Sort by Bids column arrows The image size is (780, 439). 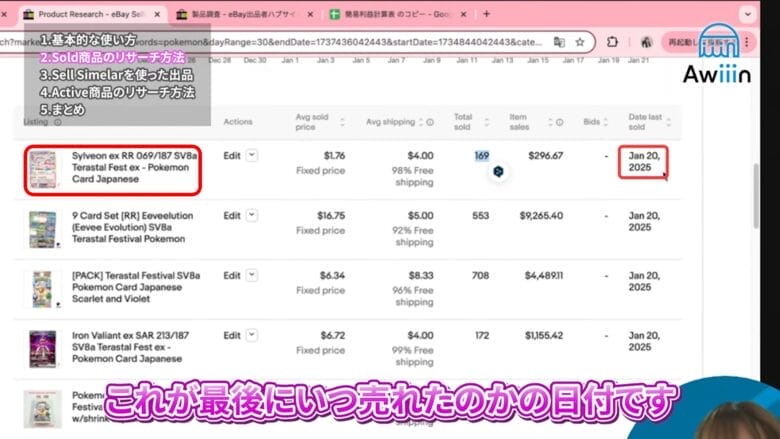pyautogui.click(x=605, y=122)
